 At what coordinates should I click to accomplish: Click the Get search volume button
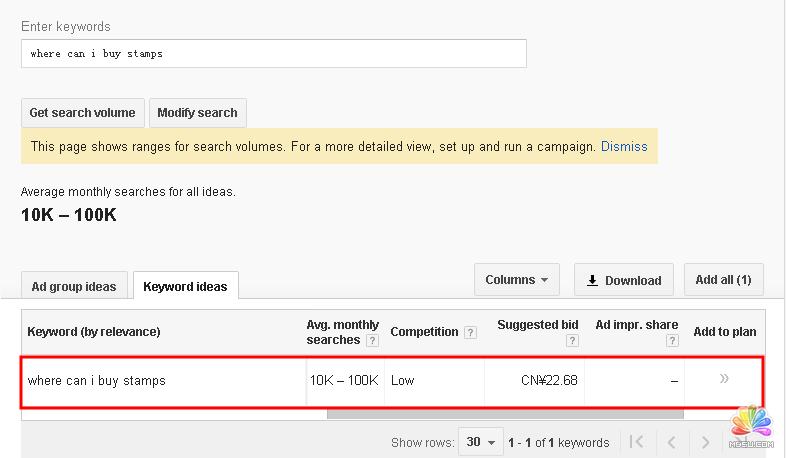coord(82,113)
